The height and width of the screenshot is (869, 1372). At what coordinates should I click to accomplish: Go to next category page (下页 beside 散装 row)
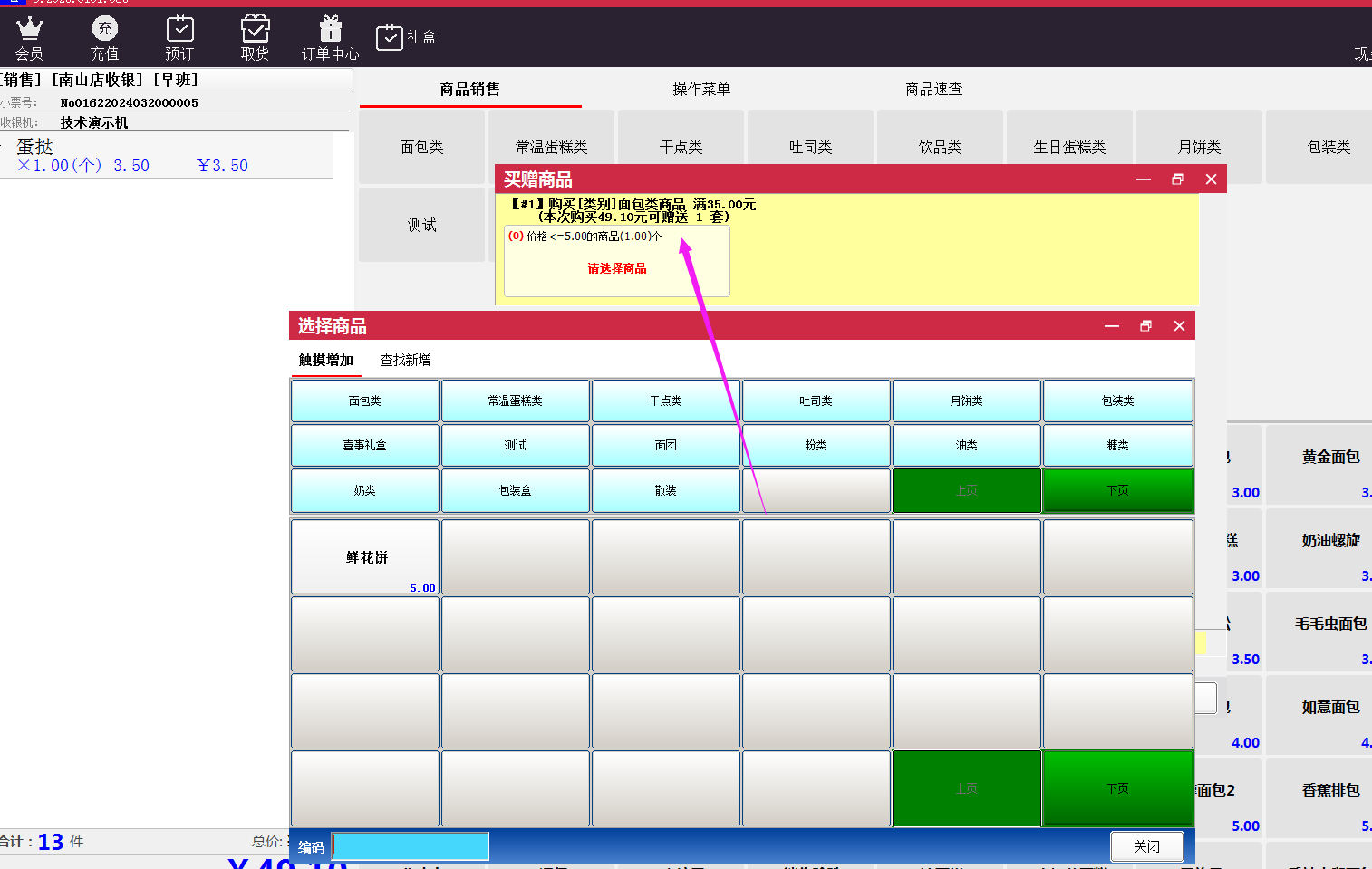point(1118,490)
